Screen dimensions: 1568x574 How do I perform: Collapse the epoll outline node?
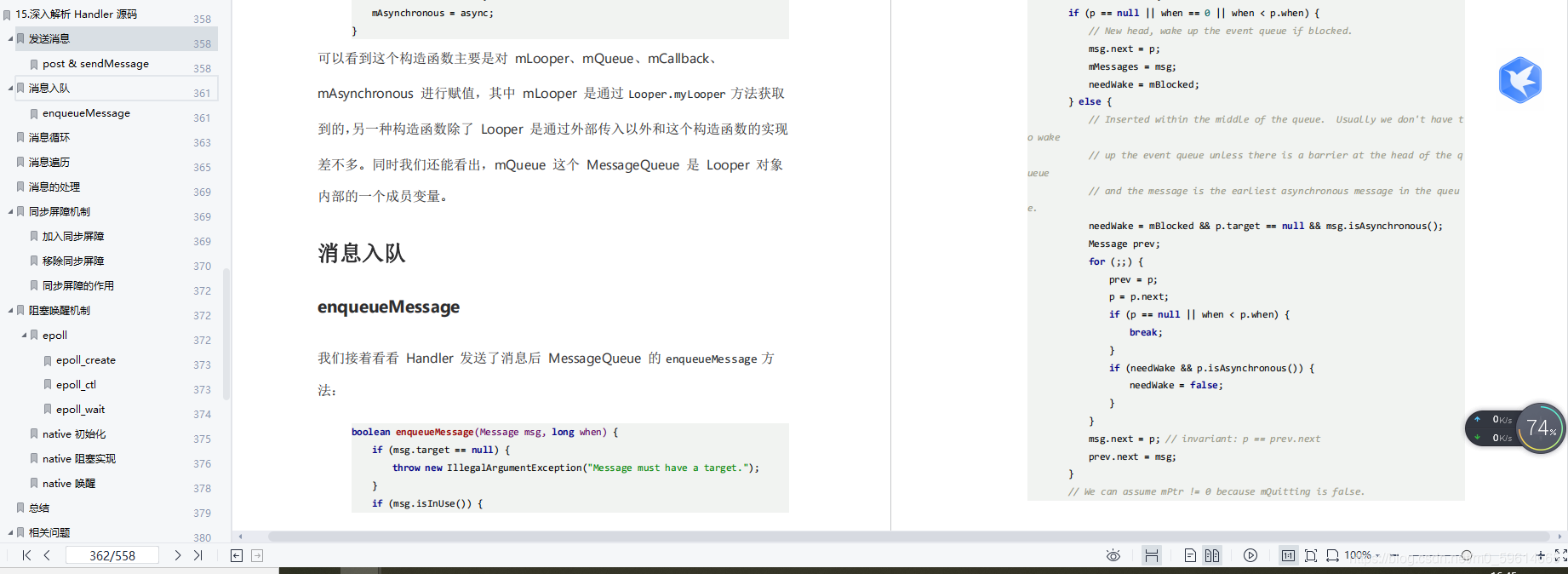pyautogui.click(x=24, y=335)
